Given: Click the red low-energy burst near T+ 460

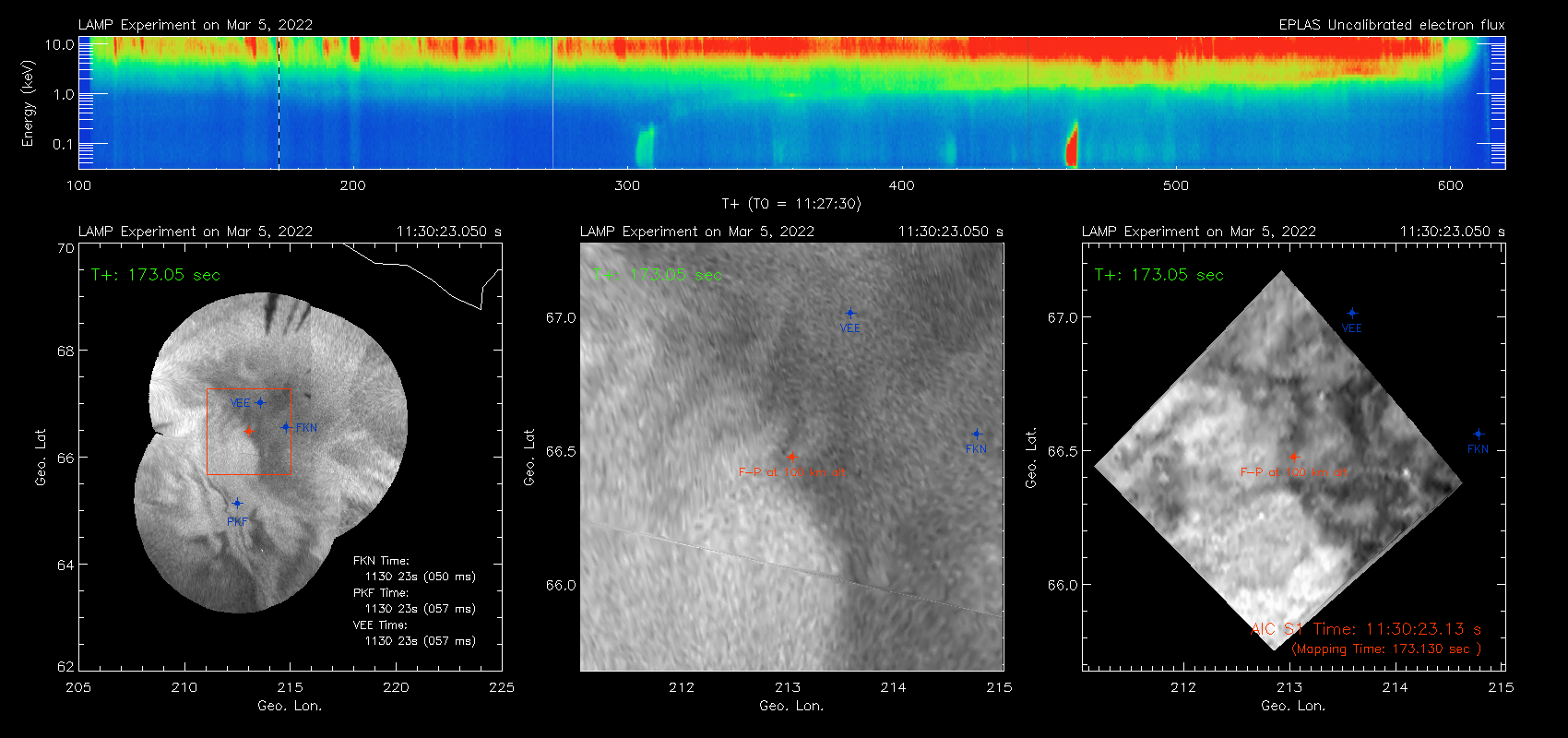Looking at the screenshot, I should pos(1072,145).
